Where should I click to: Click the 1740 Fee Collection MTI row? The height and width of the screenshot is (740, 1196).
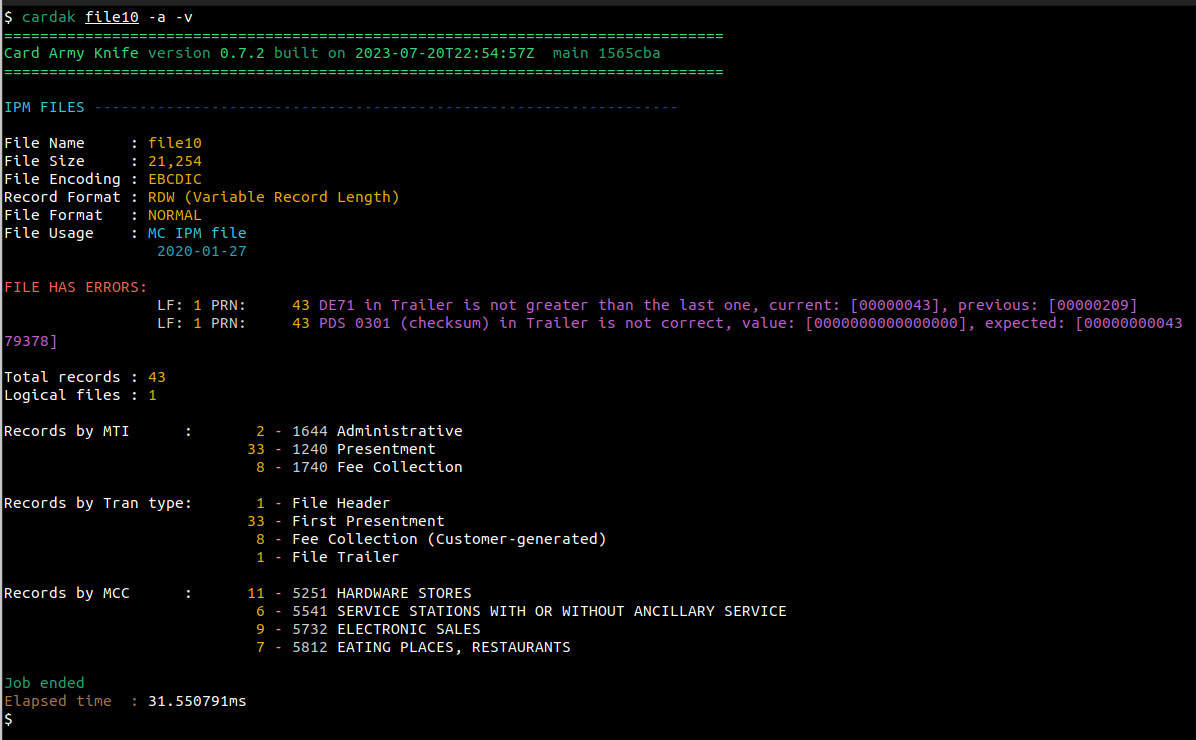pos(376,467)
